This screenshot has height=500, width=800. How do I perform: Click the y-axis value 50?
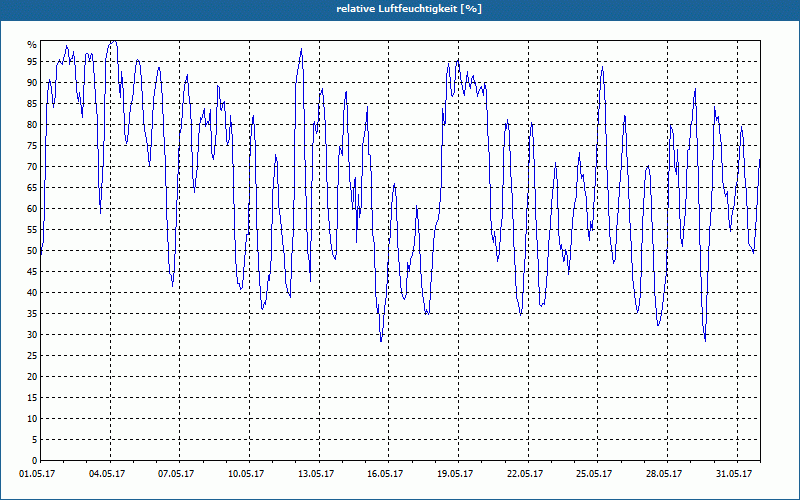coord(32,251)
